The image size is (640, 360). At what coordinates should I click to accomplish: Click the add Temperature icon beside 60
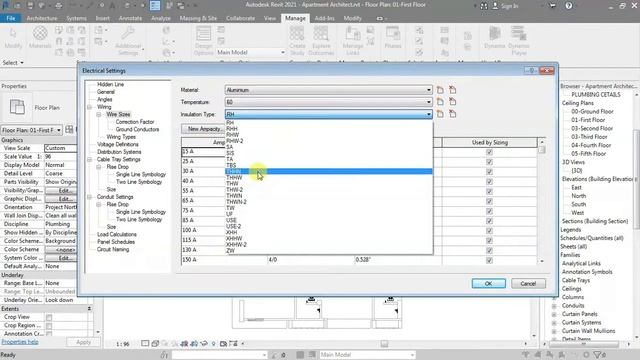tap(440, 102)
